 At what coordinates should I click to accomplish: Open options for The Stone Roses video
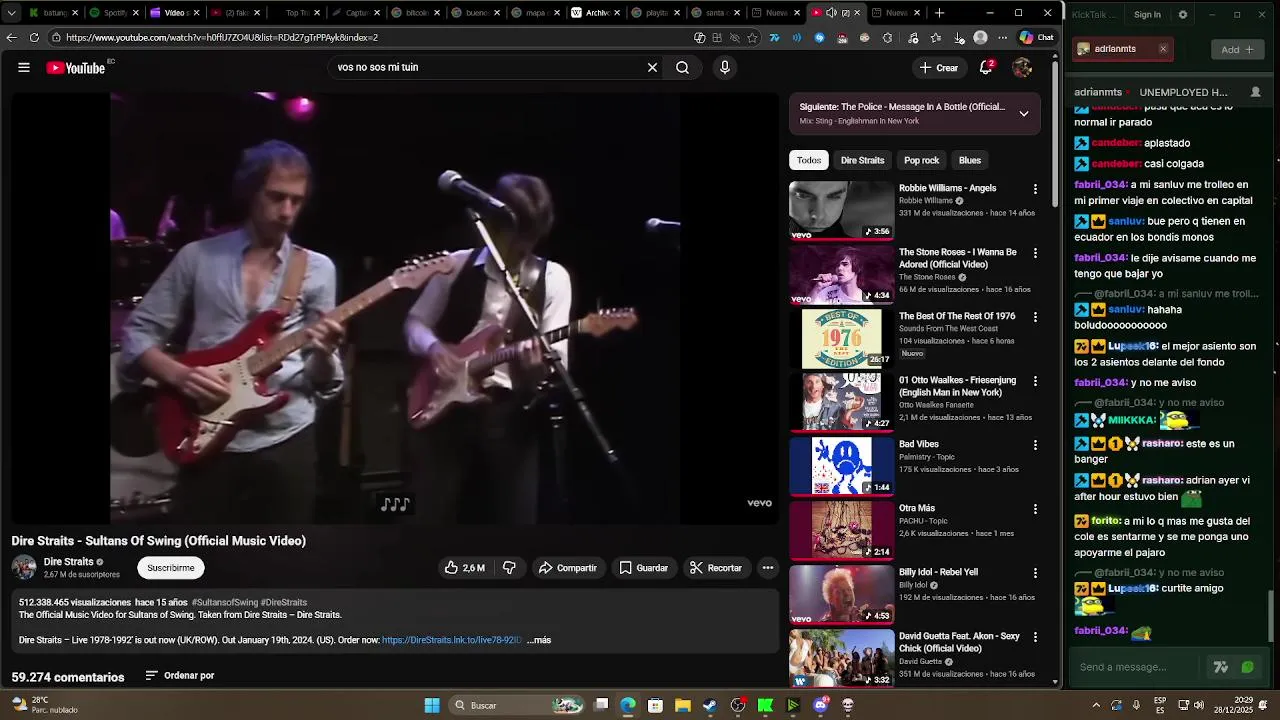click(1035, 253)
